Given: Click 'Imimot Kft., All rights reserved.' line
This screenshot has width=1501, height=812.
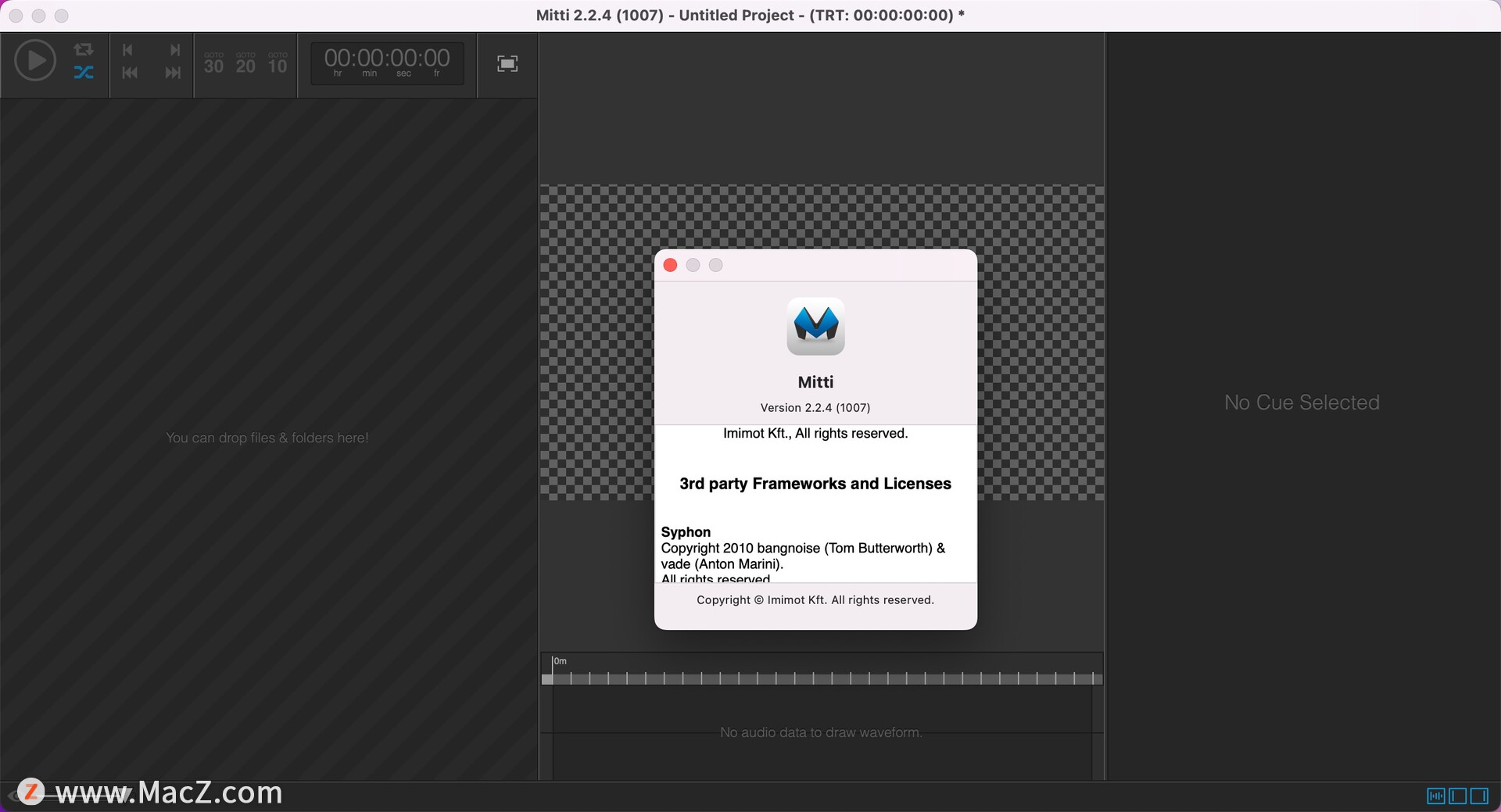Looking at the screenshot, I should click(x=815, y=434).
